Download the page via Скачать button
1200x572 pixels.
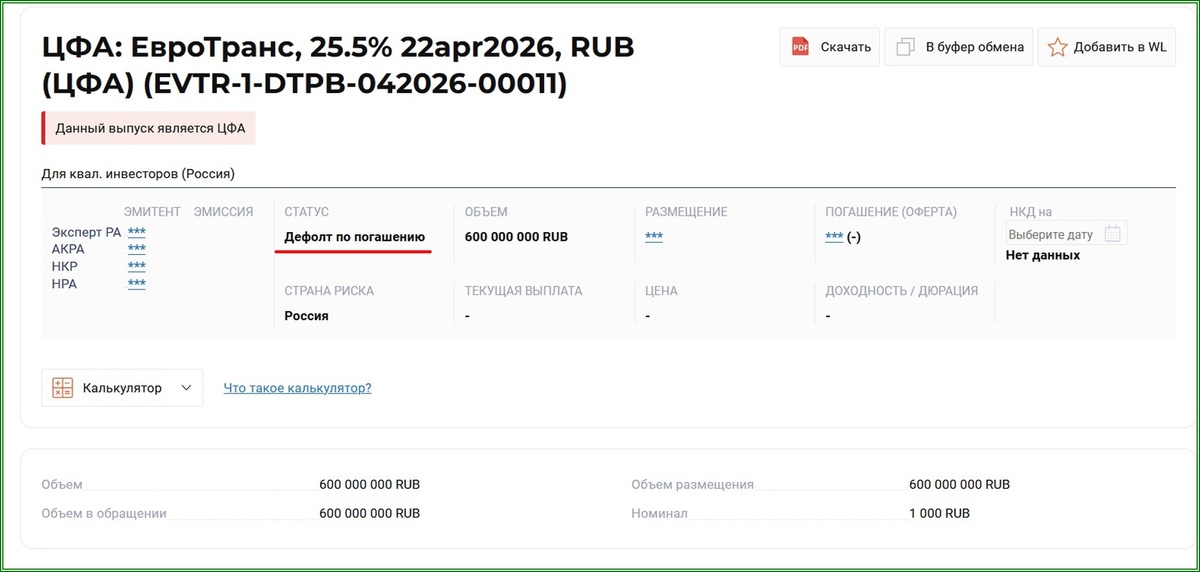(830, 47)
